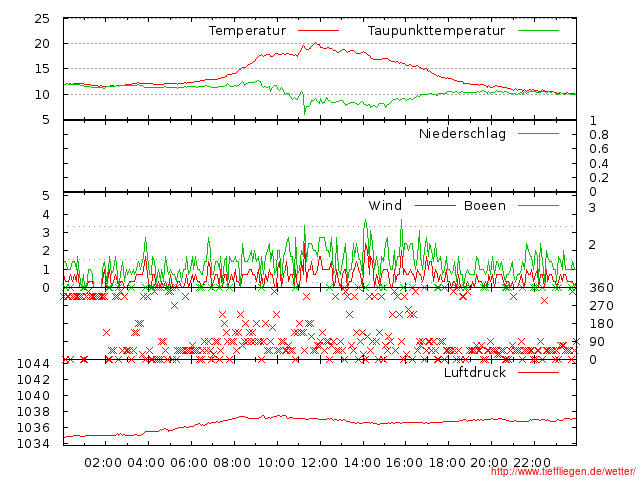Click the red Temperatur legend line
The image size is (640, 480).
click(318, 31)
